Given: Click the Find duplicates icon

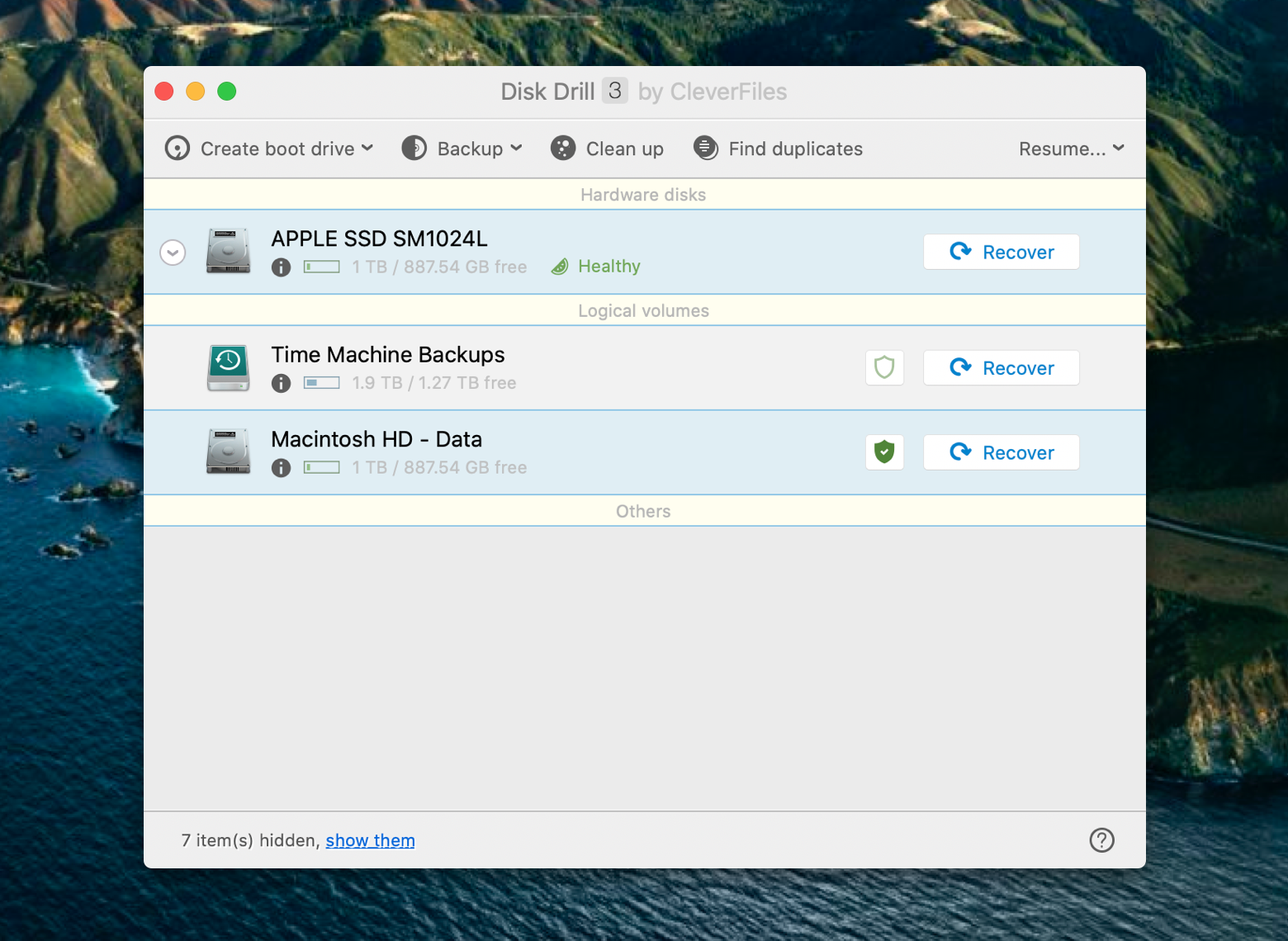Looking at the screenshot, I should tap(706, 149).
